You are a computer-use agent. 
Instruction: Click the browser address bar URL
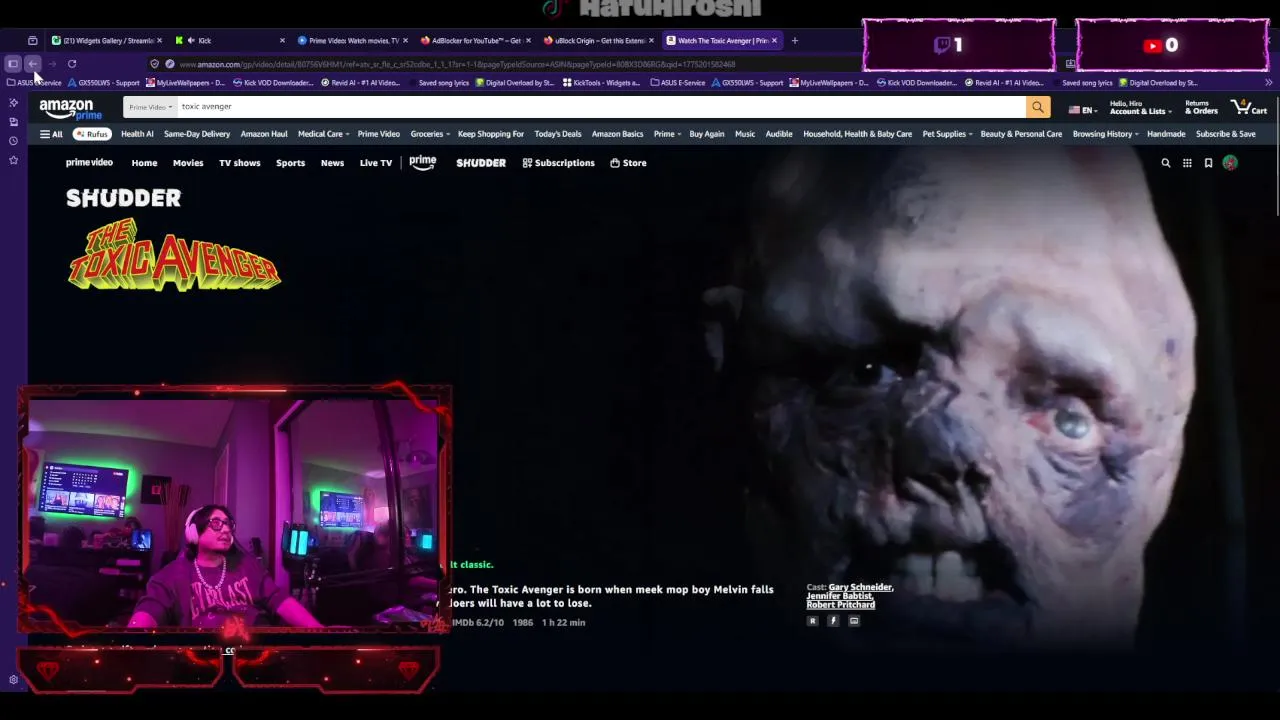click(457, 65)
